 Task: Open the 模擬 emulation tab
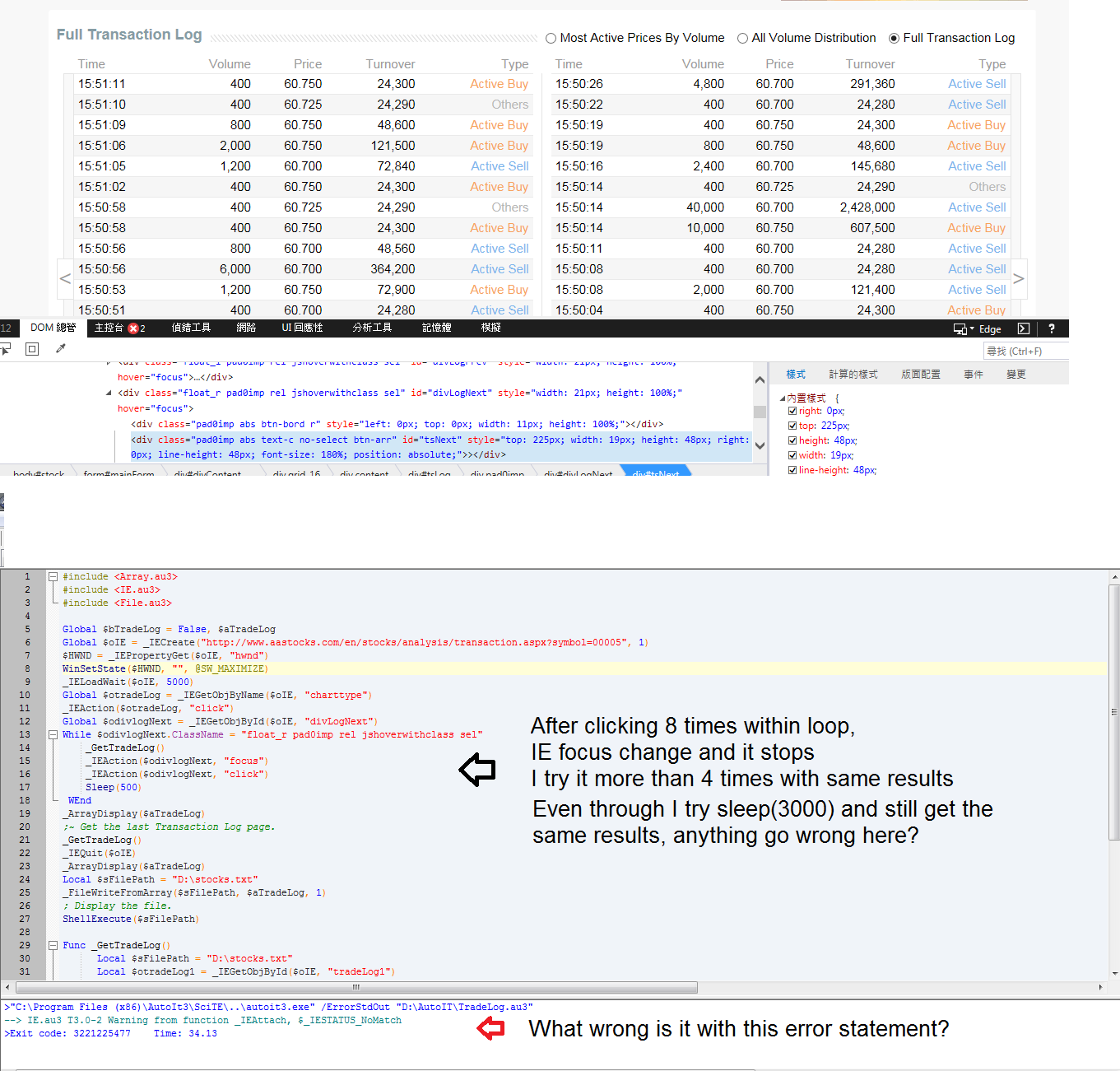tap(491, 328)
